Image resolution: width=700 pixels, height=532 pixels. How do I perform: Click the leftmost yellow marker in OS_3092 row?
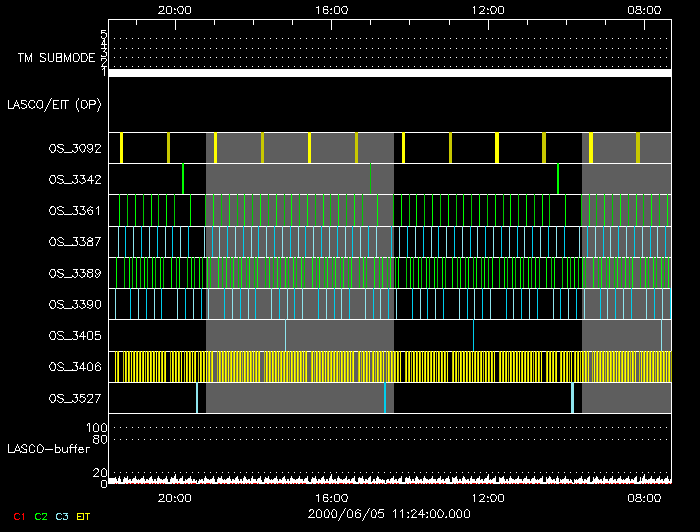[121, 148]
